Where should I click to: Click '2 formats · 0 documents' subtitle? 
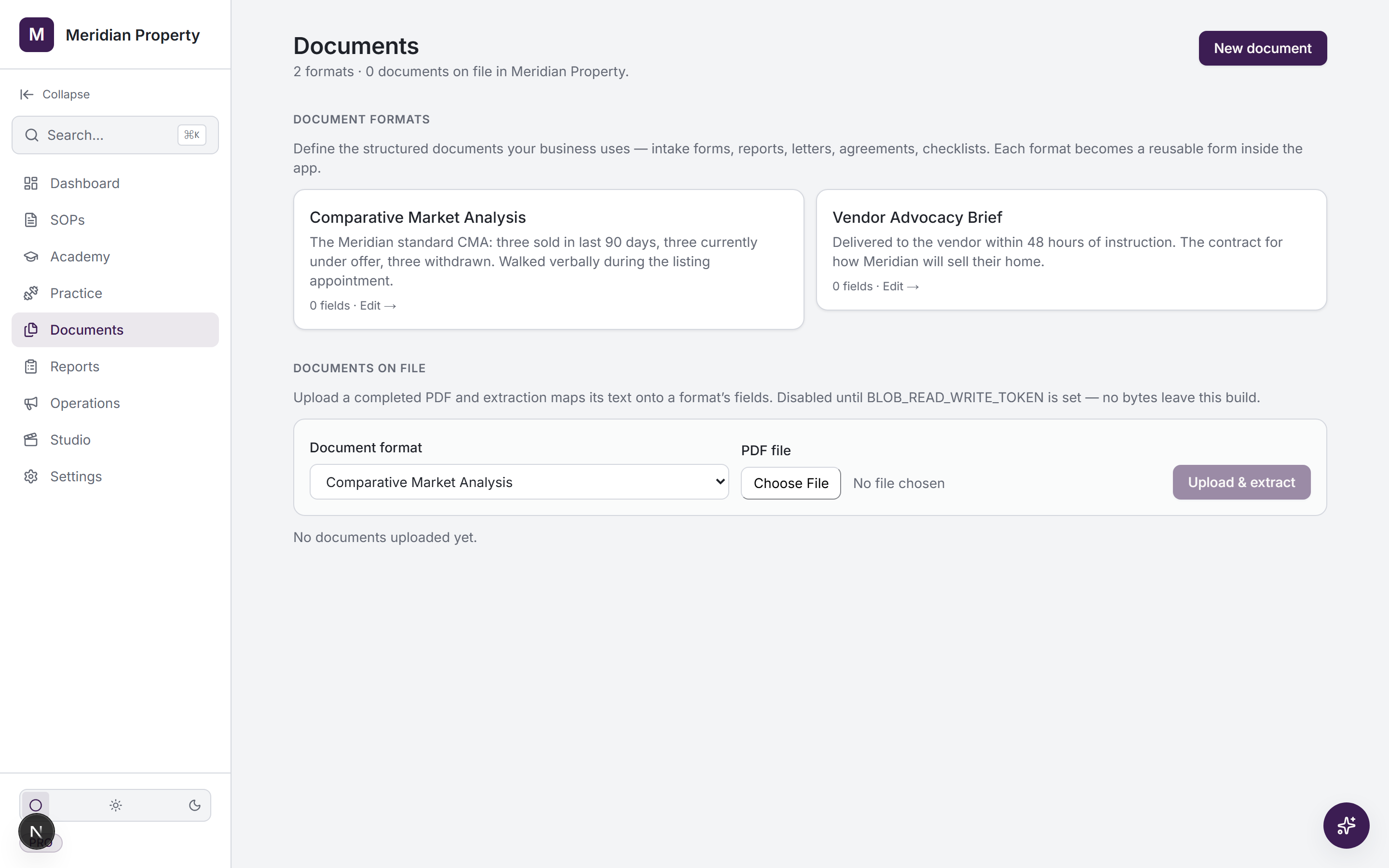461,71
